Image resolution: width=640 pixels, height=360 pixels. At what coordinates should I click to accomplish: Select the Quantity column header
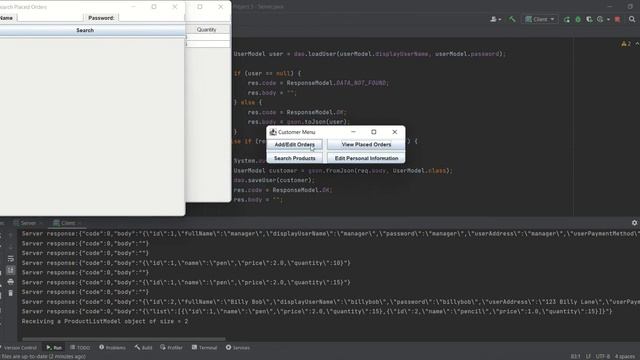click(207, 29)
